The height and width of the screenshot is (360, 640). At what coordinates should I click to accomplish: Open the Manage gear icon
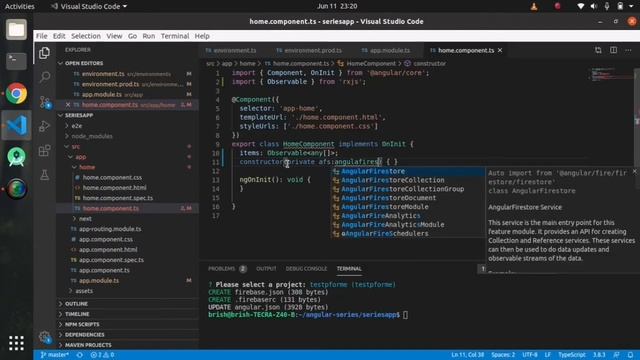[44, 337]
